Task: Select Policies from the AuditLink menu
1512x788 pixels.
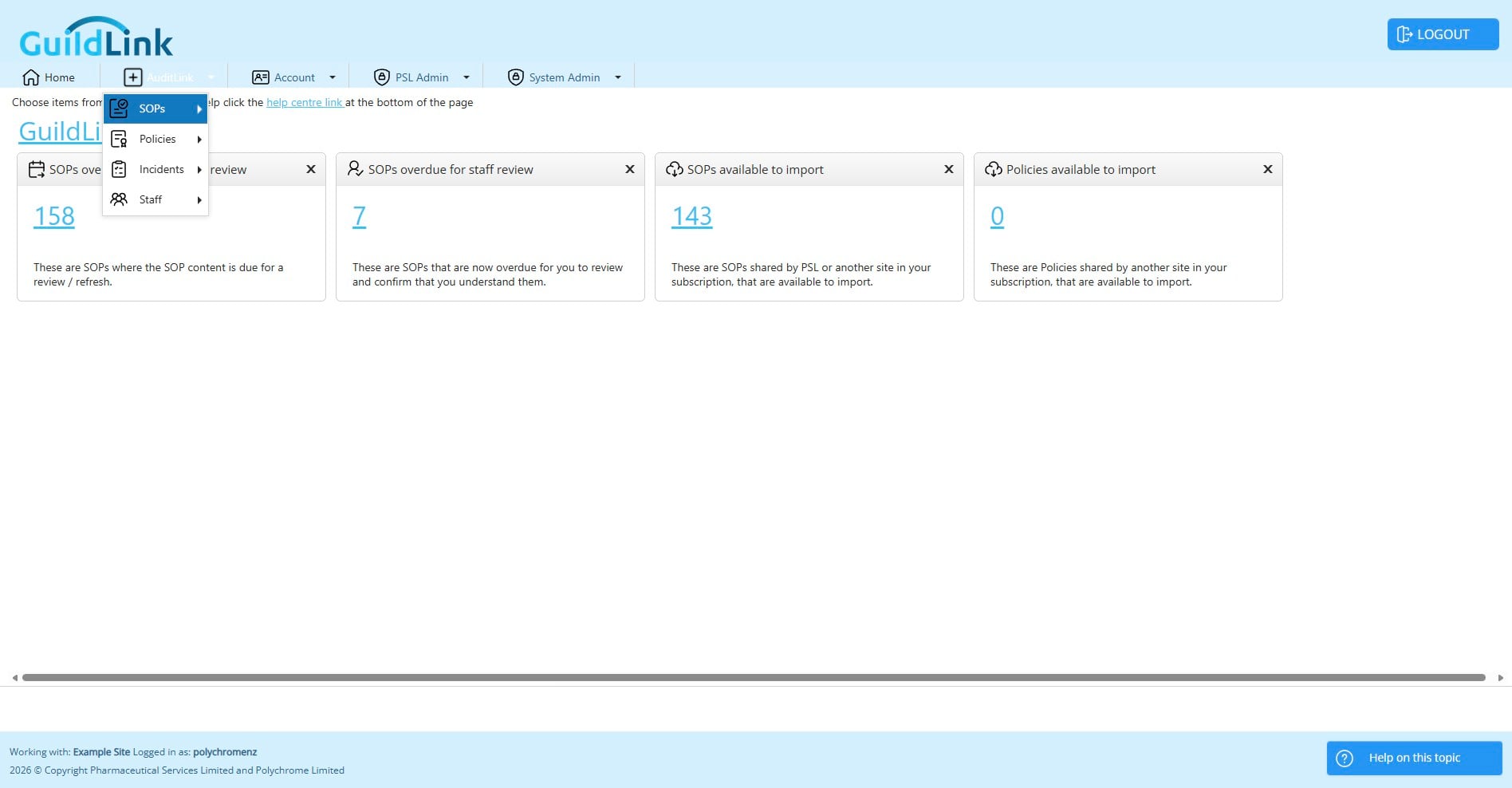Action: [x=156, y=139]
